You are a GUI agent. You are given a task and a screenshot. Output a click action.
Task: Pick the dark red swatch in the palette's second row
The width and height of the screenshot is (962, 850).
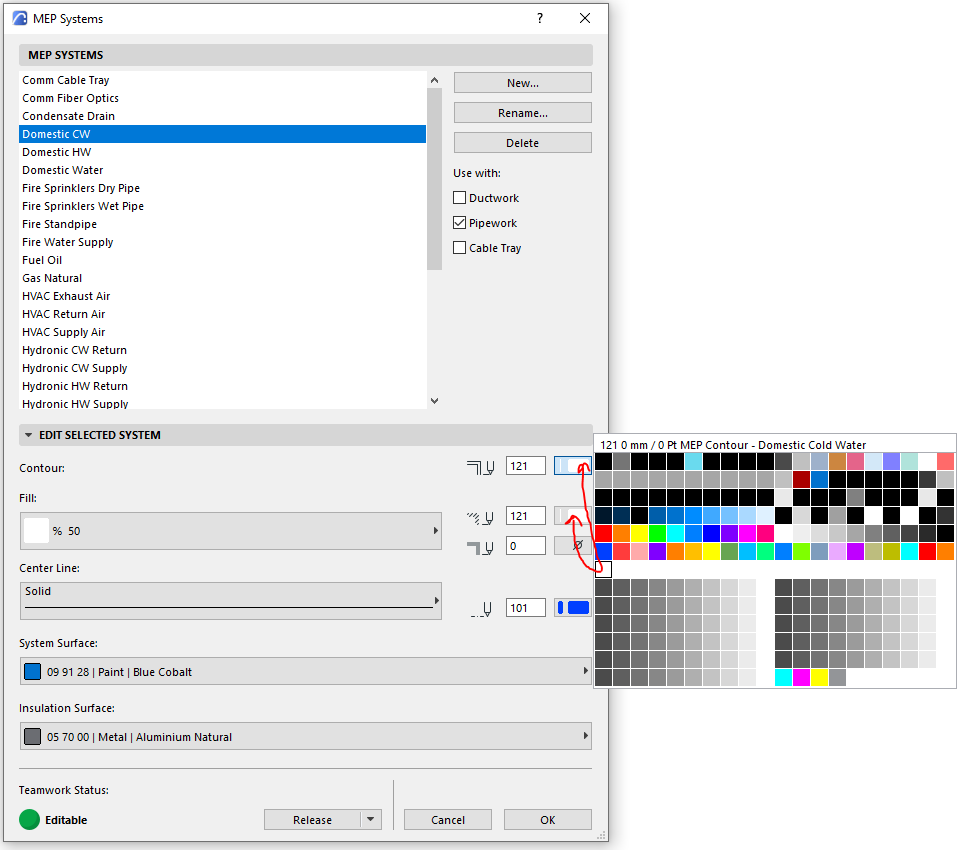[x=801, y=479]
